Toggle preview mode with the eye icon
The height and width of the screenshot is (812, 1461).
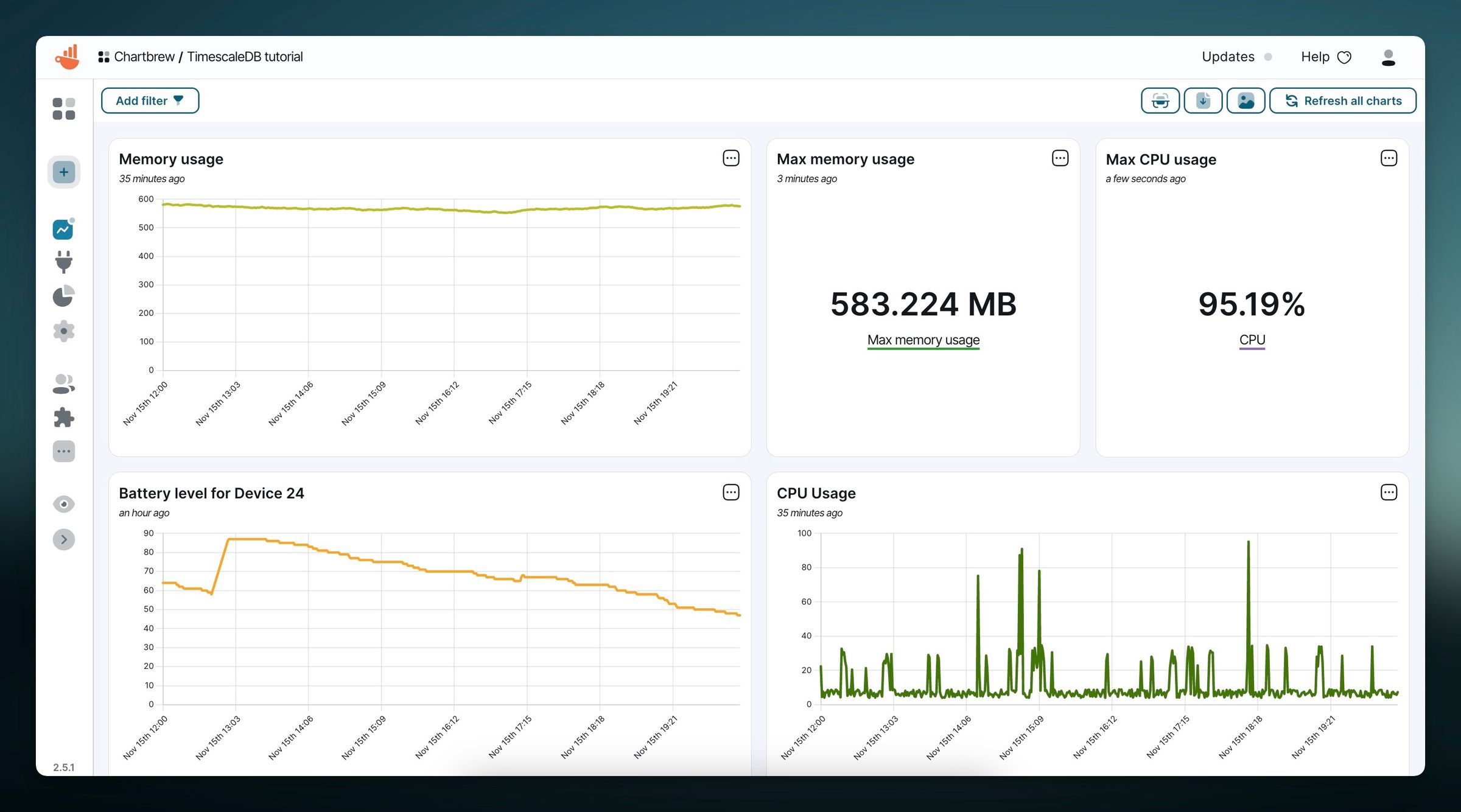point(63,503)
